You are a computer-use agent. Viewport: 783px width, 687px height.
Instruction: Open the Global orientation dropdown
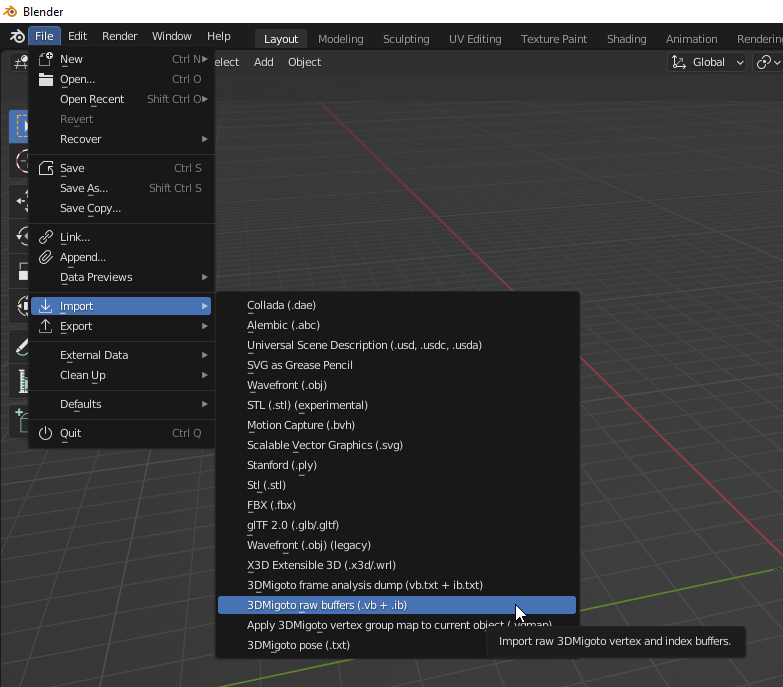[707, 62]
